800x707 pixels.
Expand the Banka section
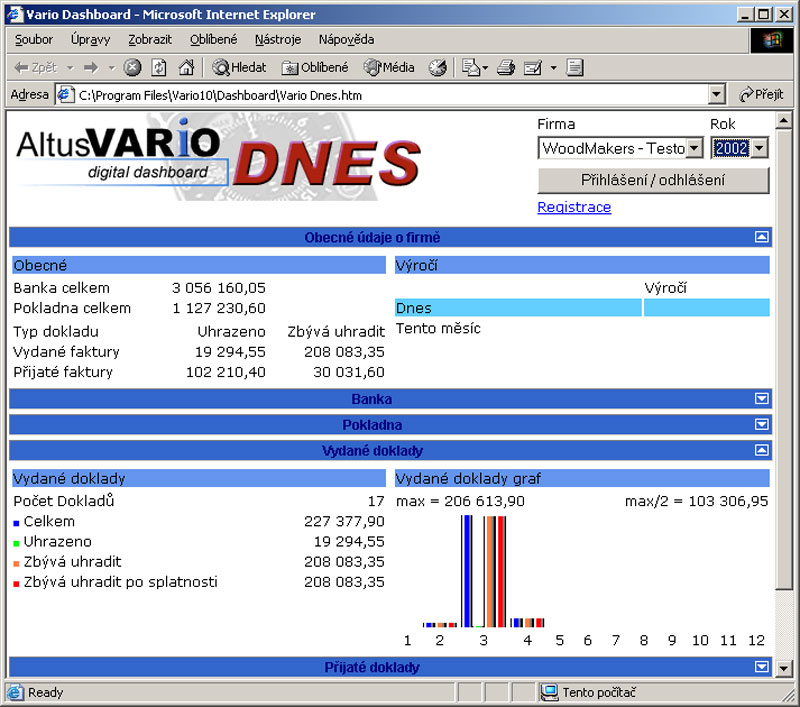click(x=761, y=399)
